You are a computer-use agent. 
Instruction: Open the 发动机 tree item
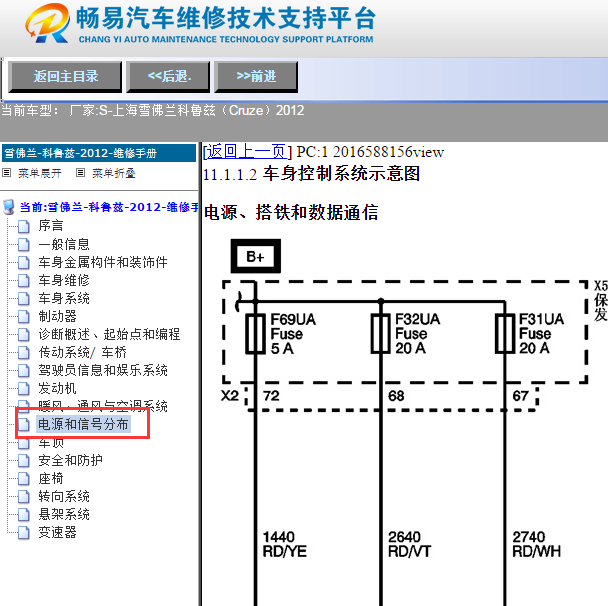[x=57, y=388]
